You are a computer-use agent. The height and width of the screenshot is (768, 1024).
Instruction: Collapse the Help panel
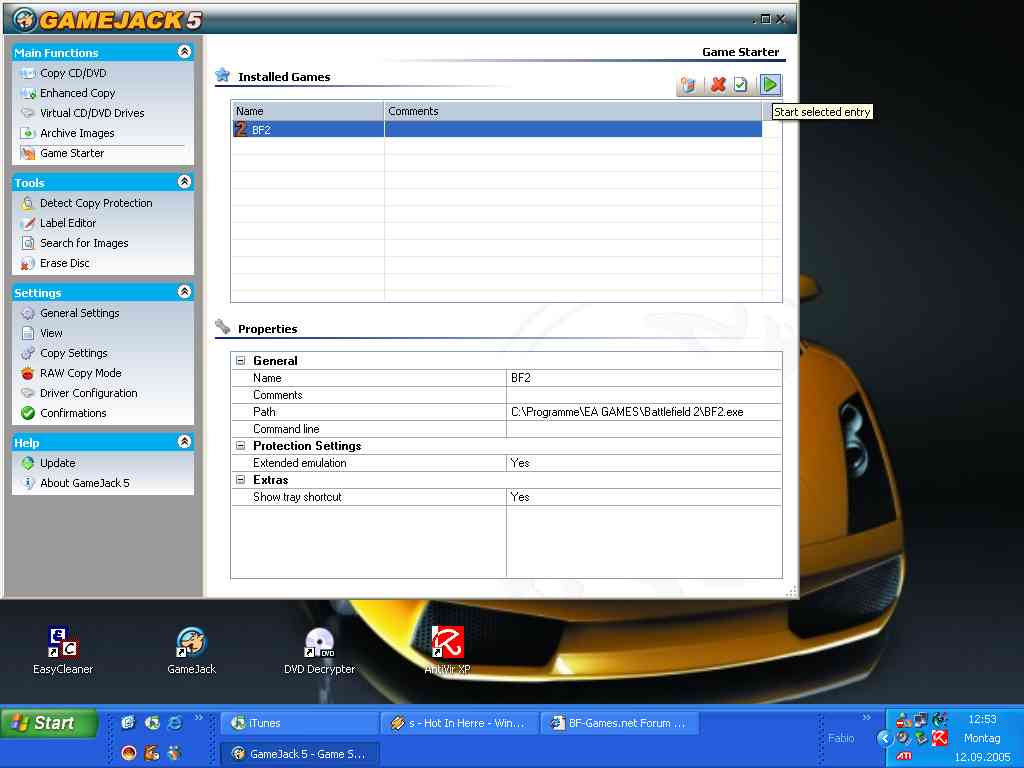tap(184, 441)
